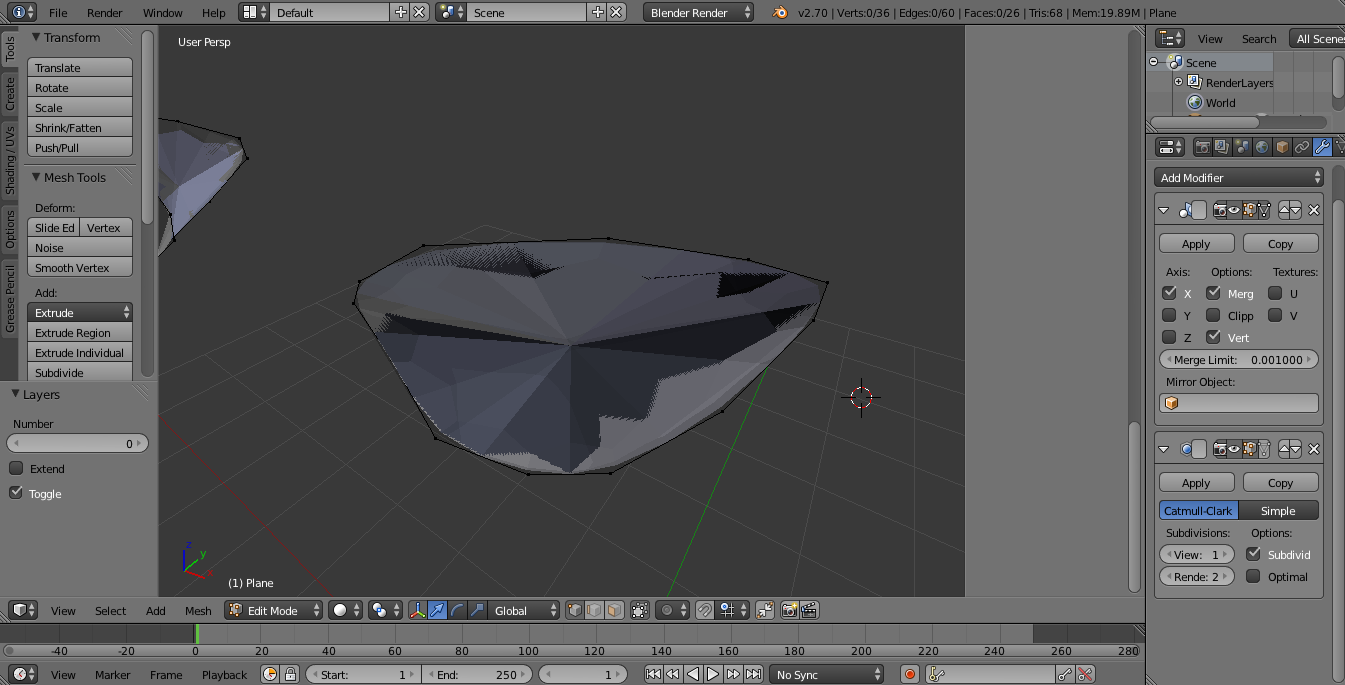Check the Extend checkbox
Viewport: 1345px width, 685px height.
(16, 468)
